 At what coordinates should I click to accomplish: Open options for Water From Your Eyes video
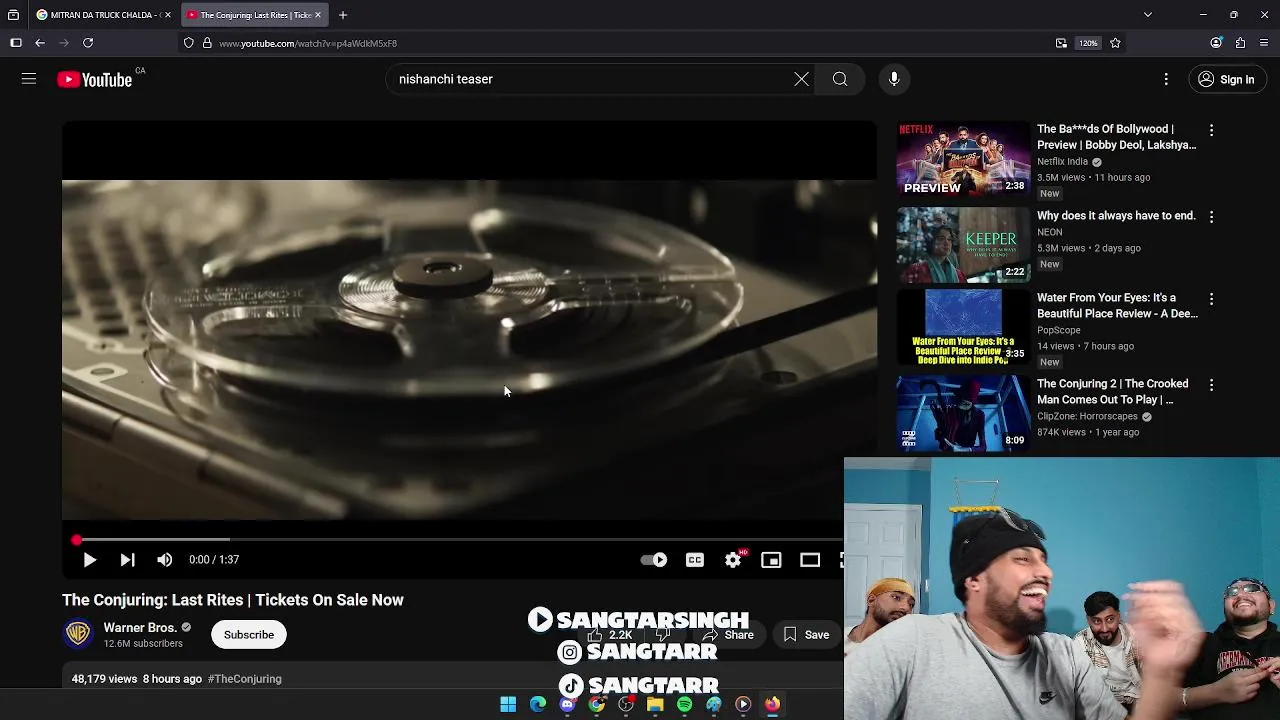click(x=1211, y=298)
